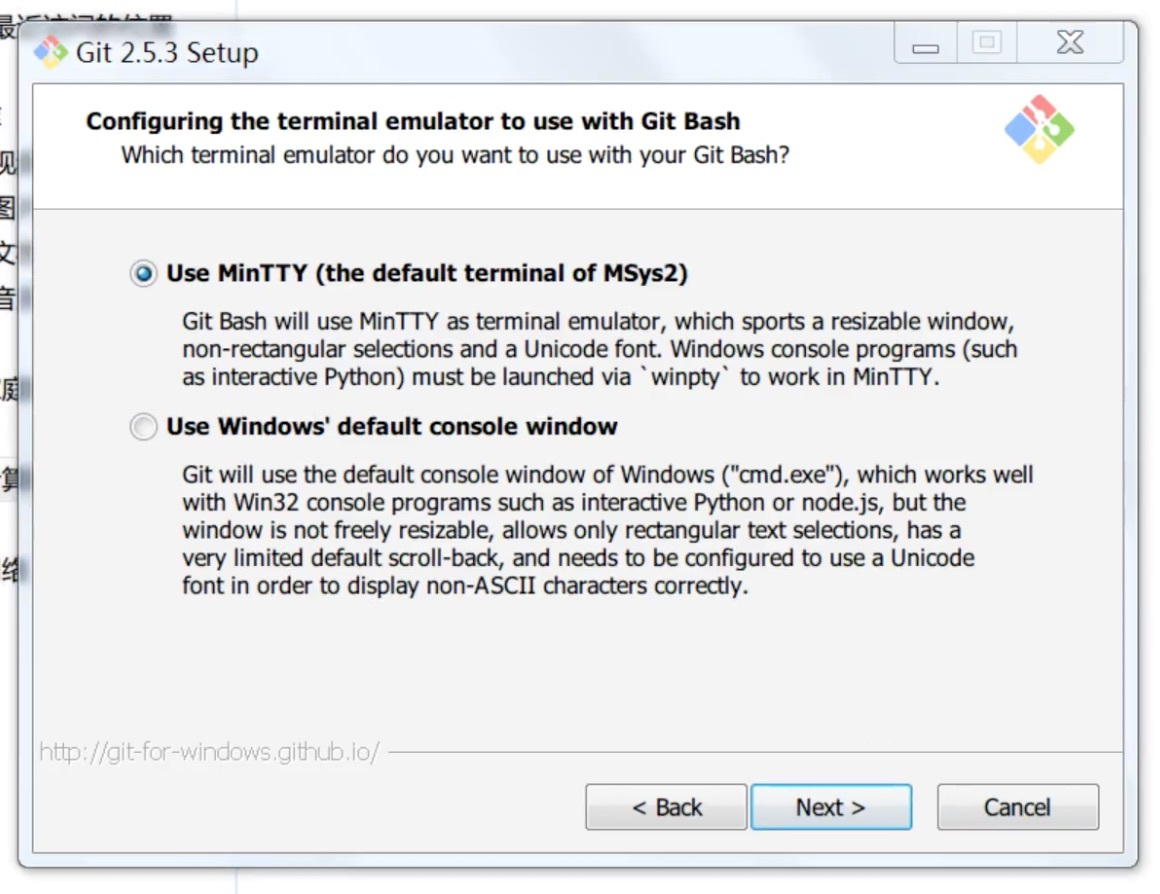This screenshot has width=1160, height=894.
Task: Click the Windows console description paragraph
Action: [x=607, y=530]
